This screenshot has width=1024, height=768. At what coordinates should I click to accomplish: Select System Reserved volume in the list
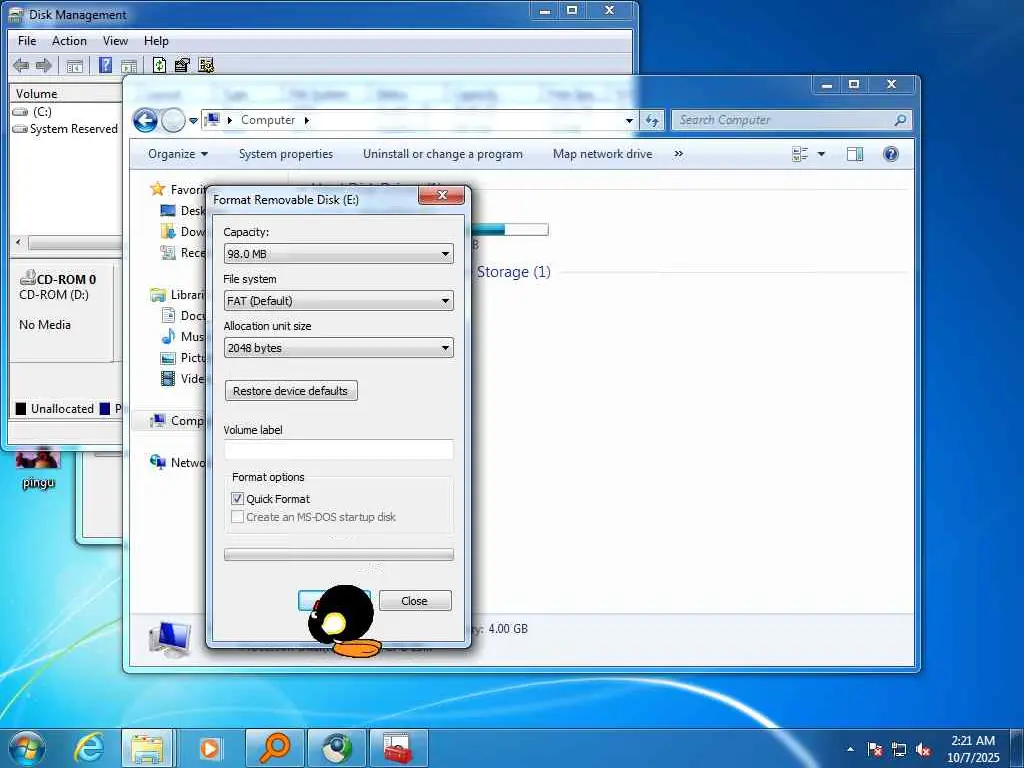click(65, 129)
